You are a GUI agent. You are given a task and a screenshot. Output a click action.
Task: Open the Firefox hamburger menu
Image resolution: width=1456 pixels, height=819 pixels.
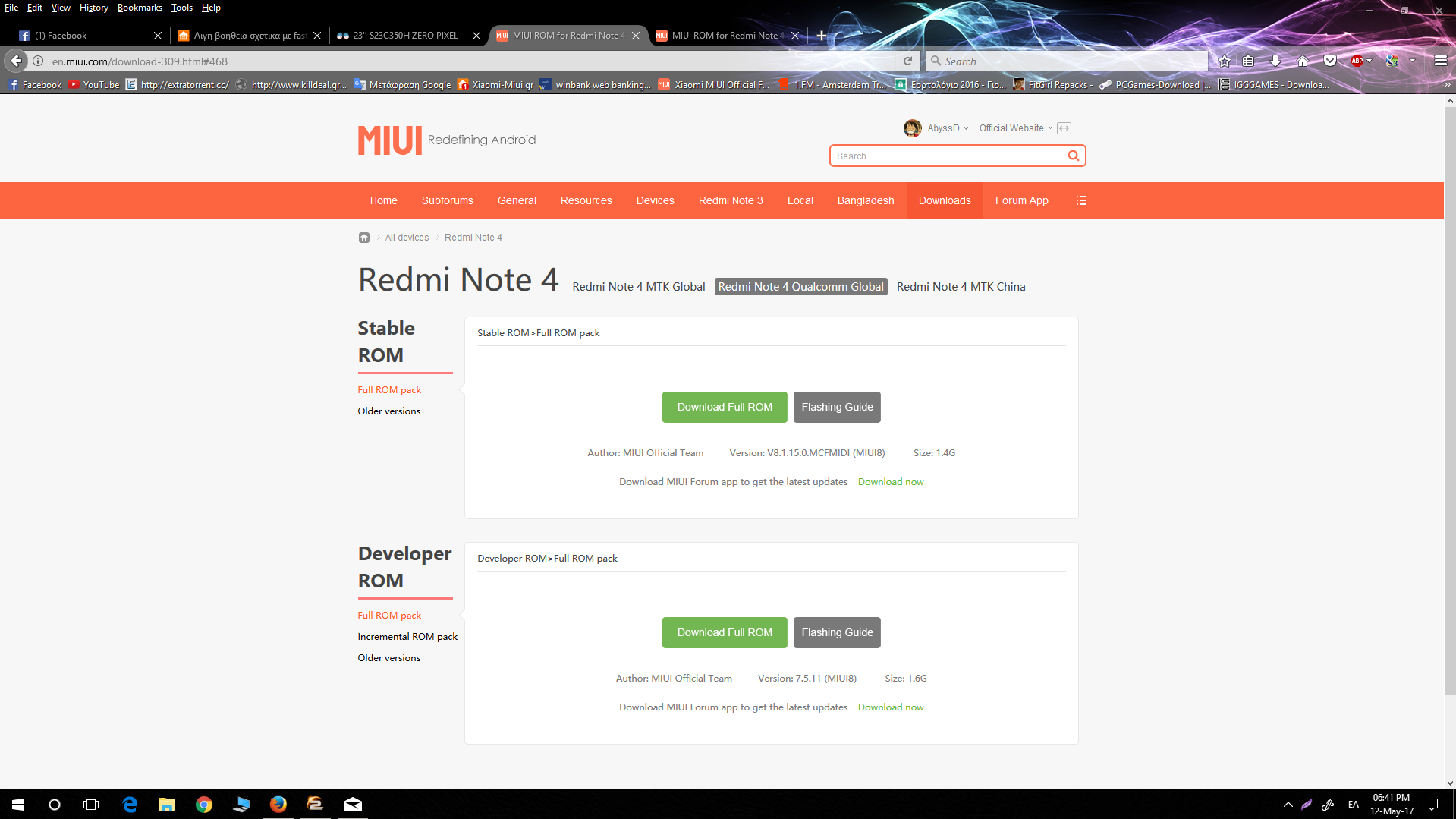pos(1440,61)
